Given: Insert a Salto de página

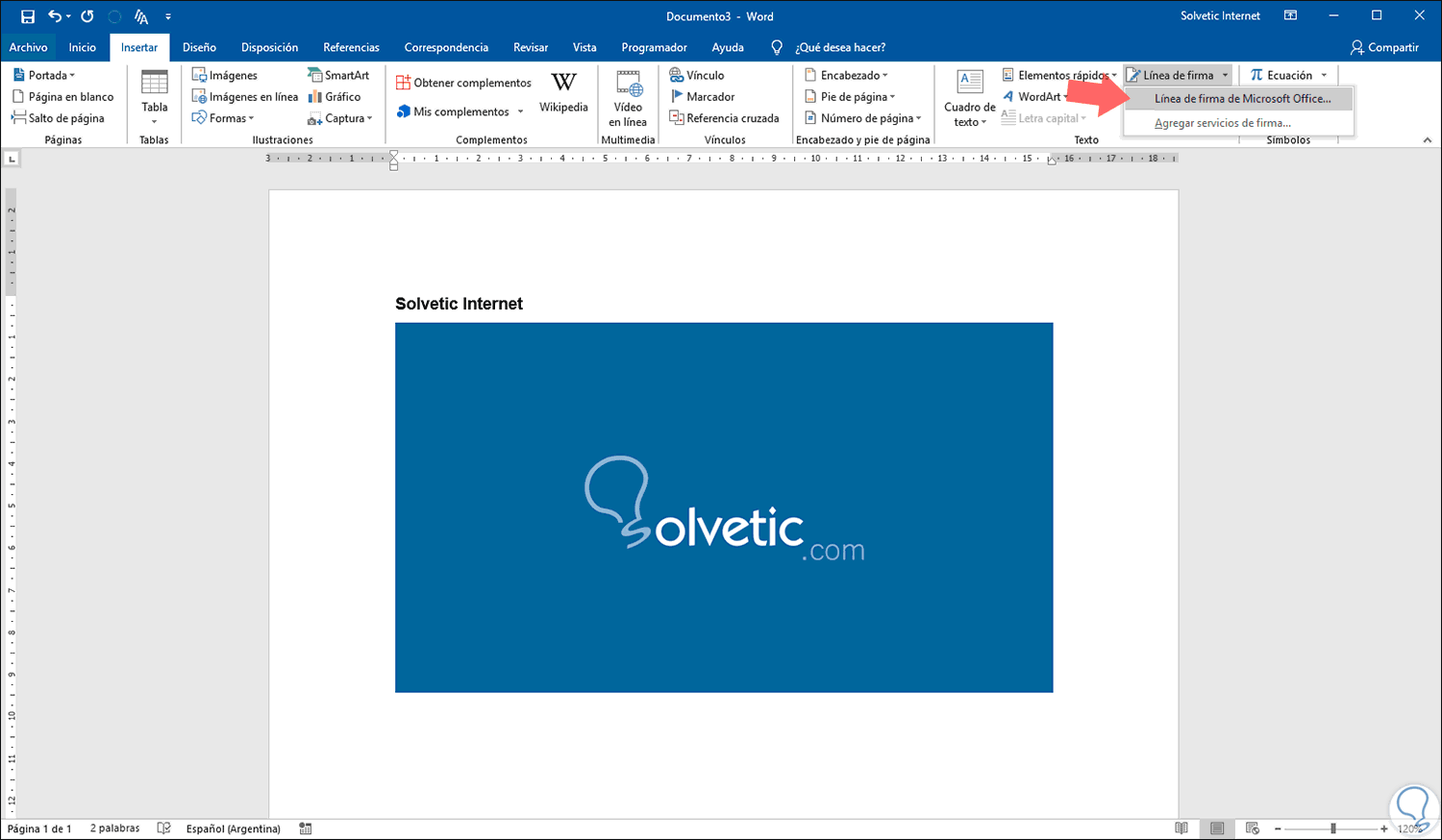Looking at the screenshot, I should [58, 118].
